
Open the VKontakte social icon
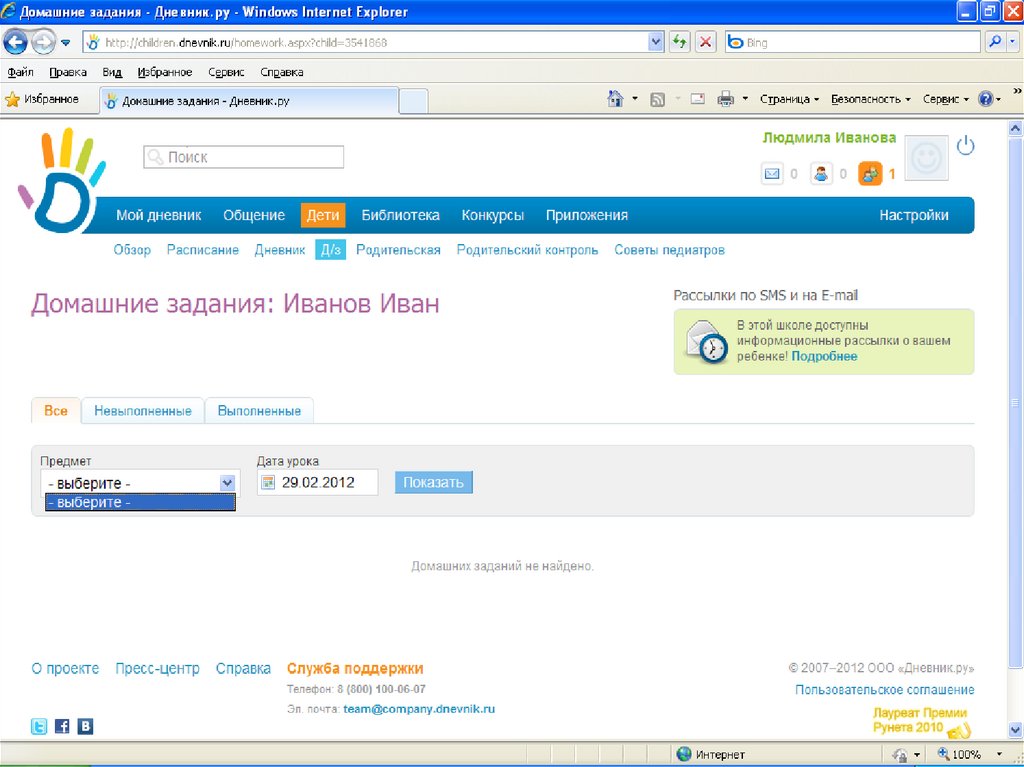pos(85,727)
